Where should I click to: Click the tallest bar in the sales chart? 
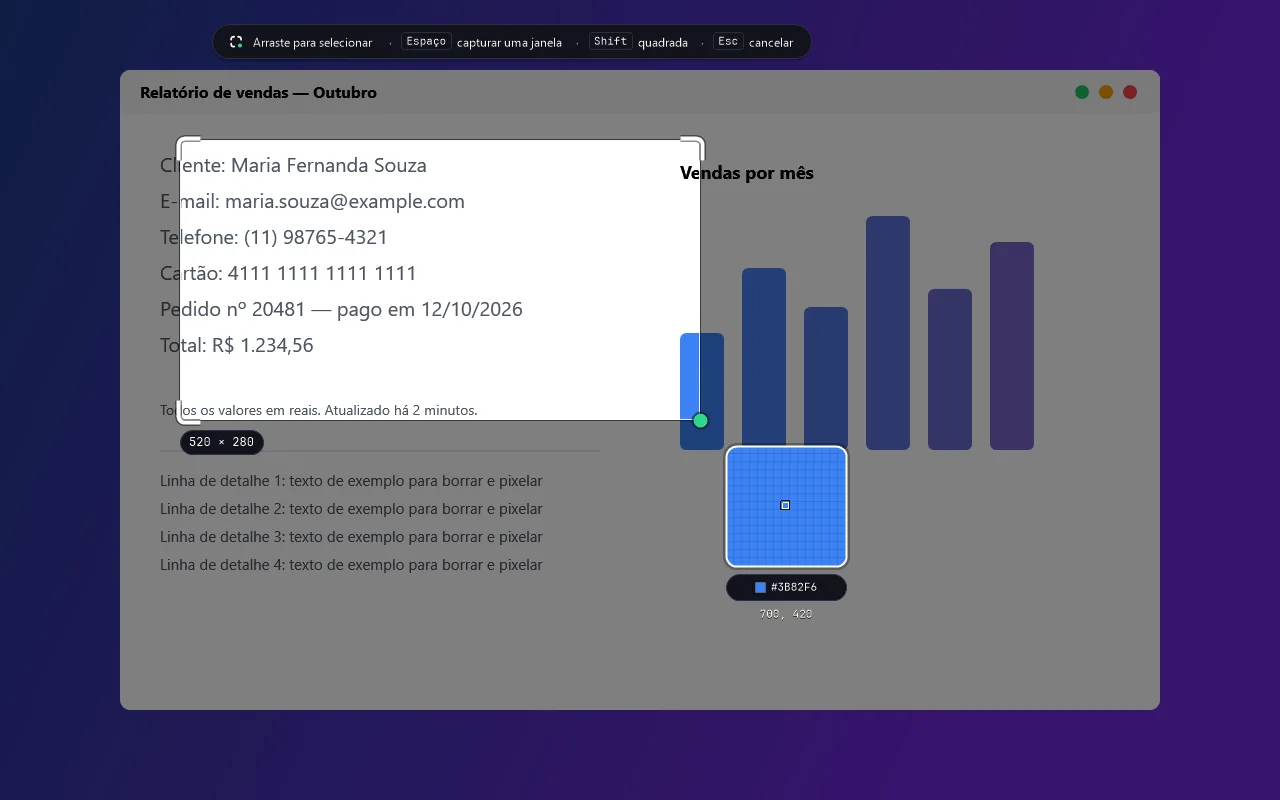pyautogui.click(x=888, y=333)
